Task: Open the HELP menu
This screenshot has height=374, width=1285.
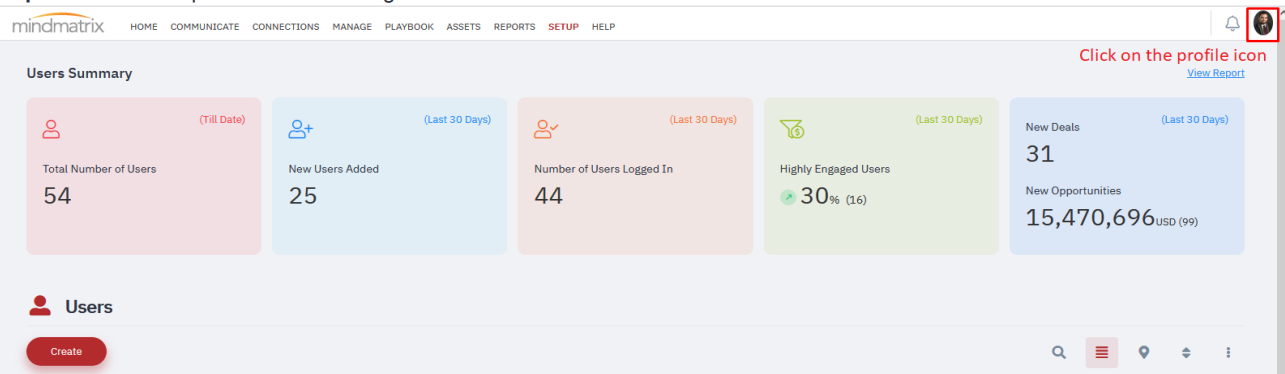Action: pyautogui.click(x=603, y=27)
